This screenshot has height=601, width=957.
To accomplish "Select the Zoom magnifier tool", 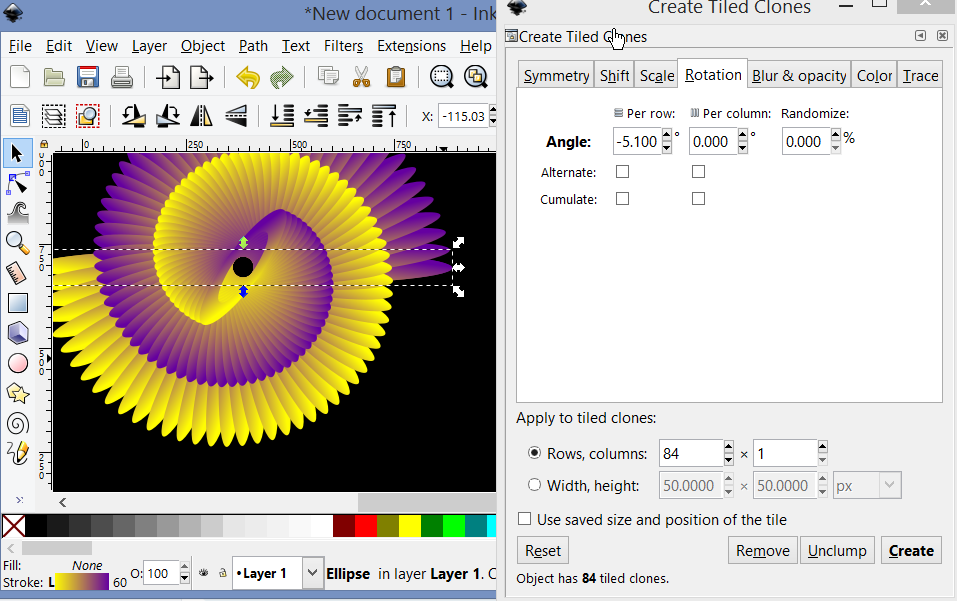I will pyautogui.click(x=17, y=242).
